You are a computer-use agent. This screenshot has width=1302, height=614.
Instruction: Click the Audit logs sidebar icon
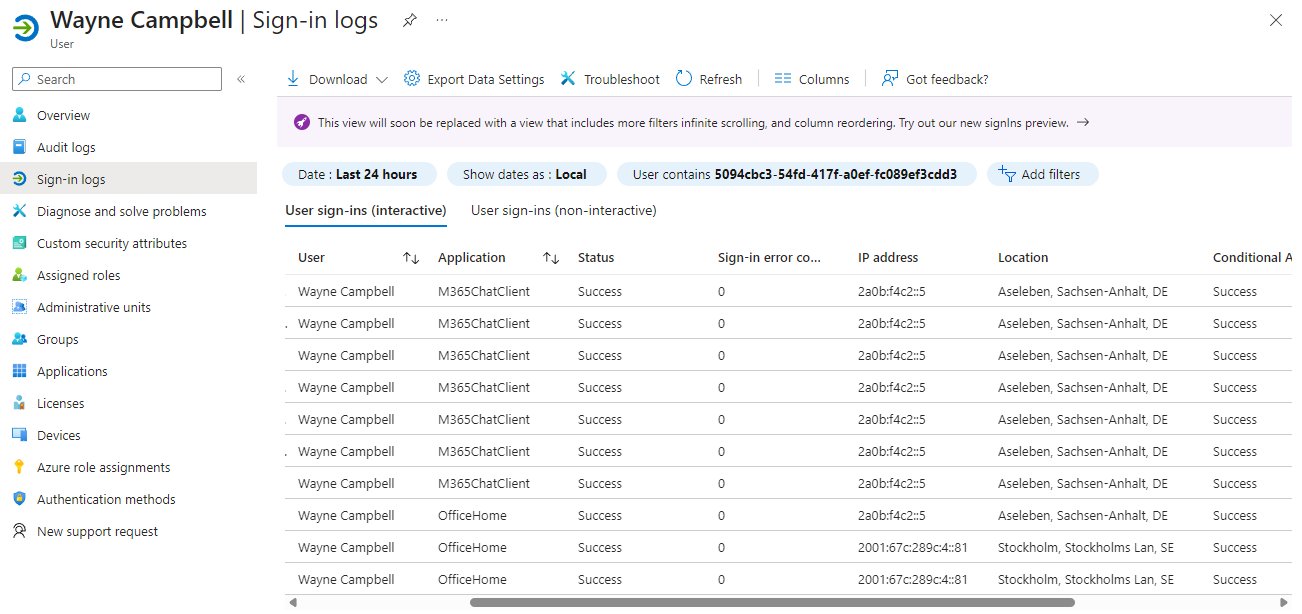click(19, 147)
